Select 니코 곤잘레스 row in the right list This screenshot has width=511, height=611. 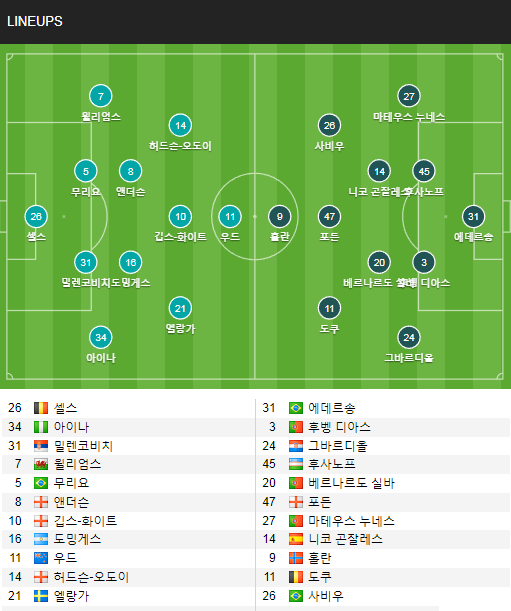click(383, 539)
